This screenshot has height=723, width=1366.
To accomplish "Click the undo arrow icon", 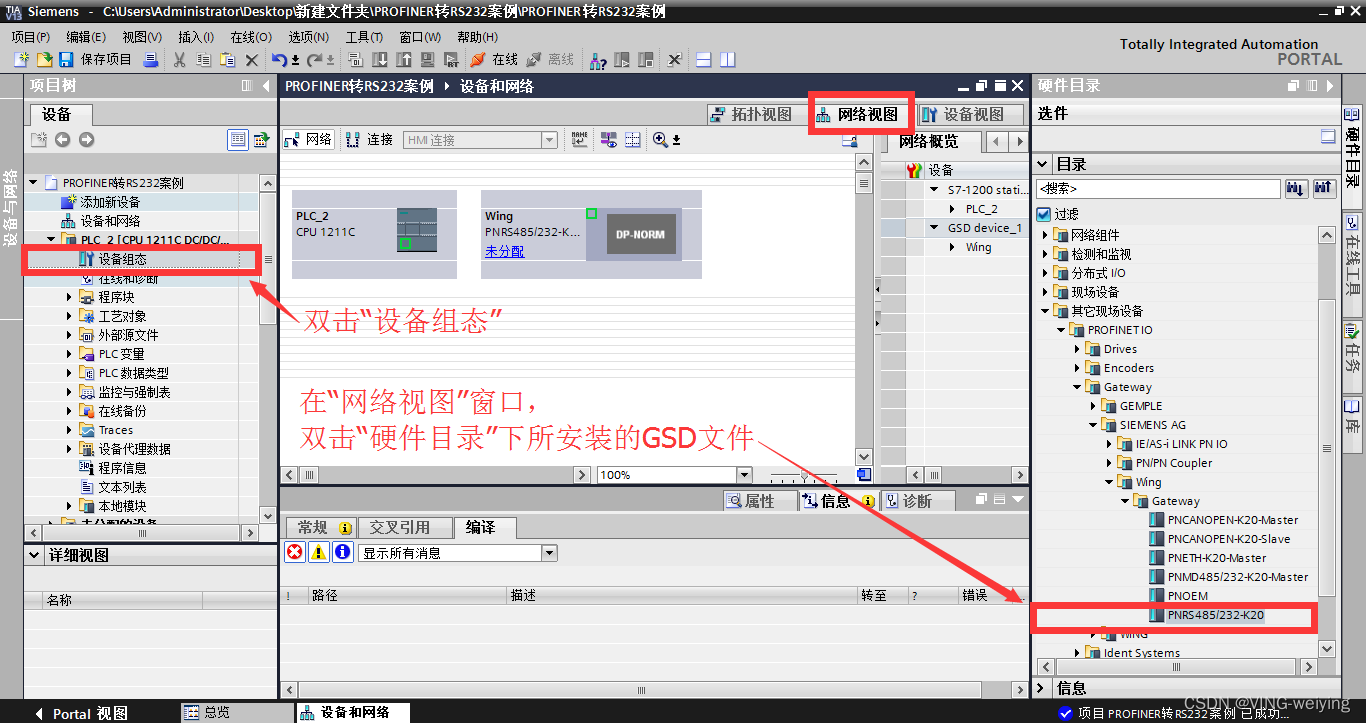I will 279,60.
